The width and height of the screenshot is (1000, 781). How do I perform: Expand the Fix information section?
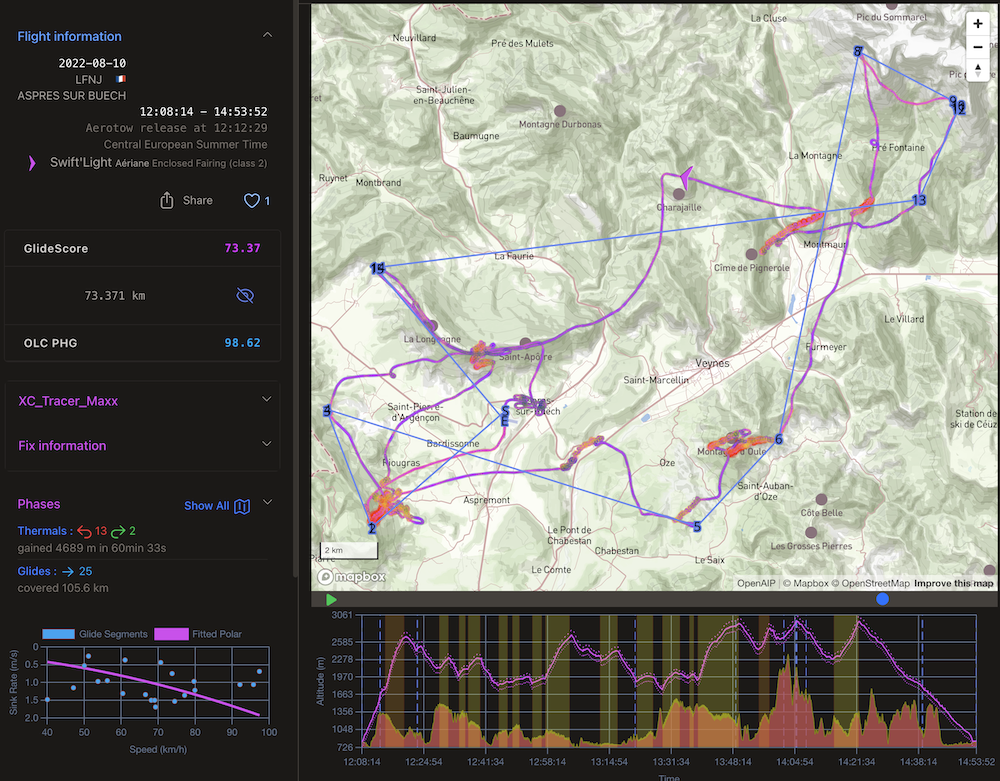point(267,444)
